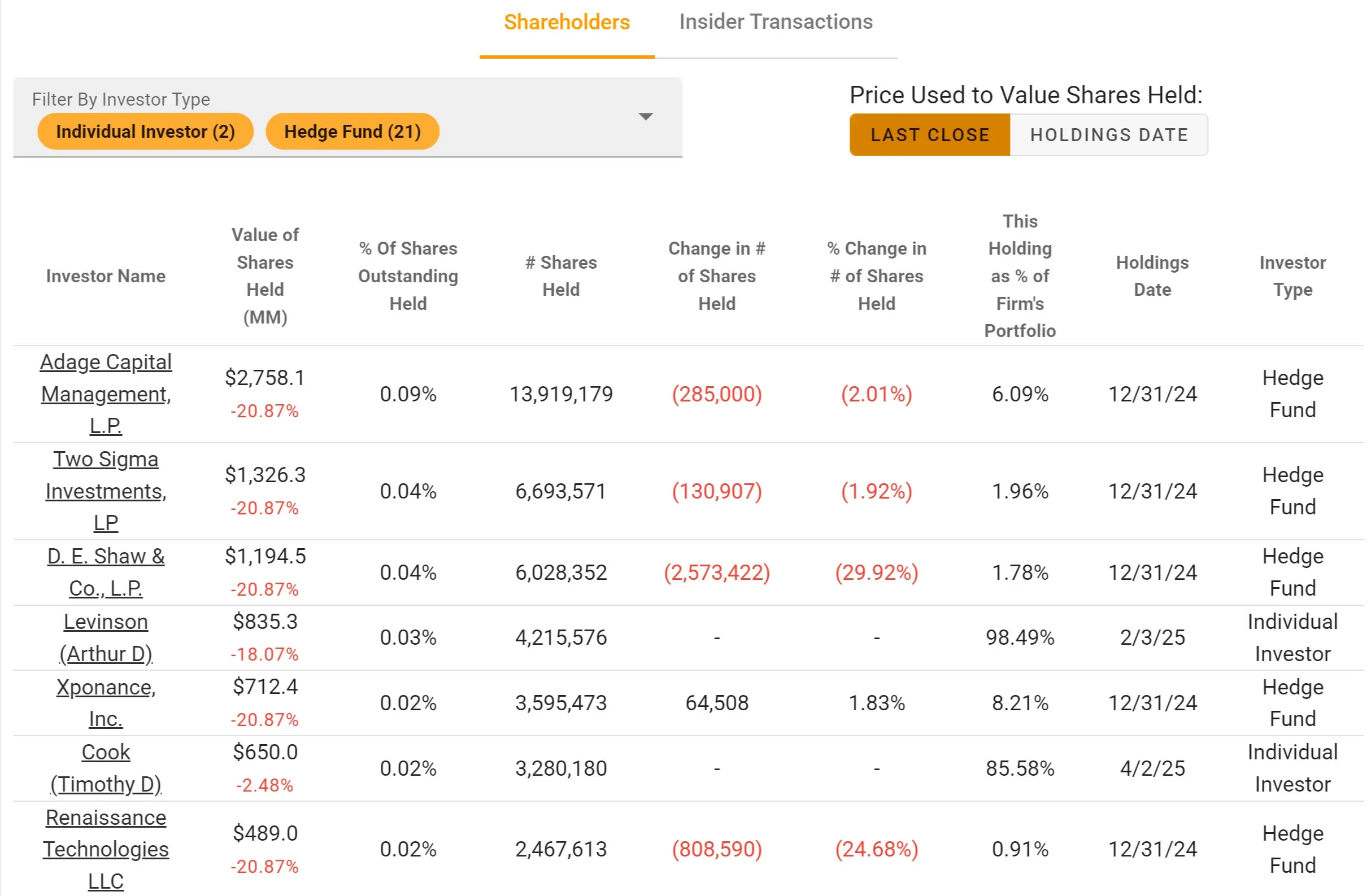
Task: Sort by Value of Shares Held column
Action: coord(265,276)
